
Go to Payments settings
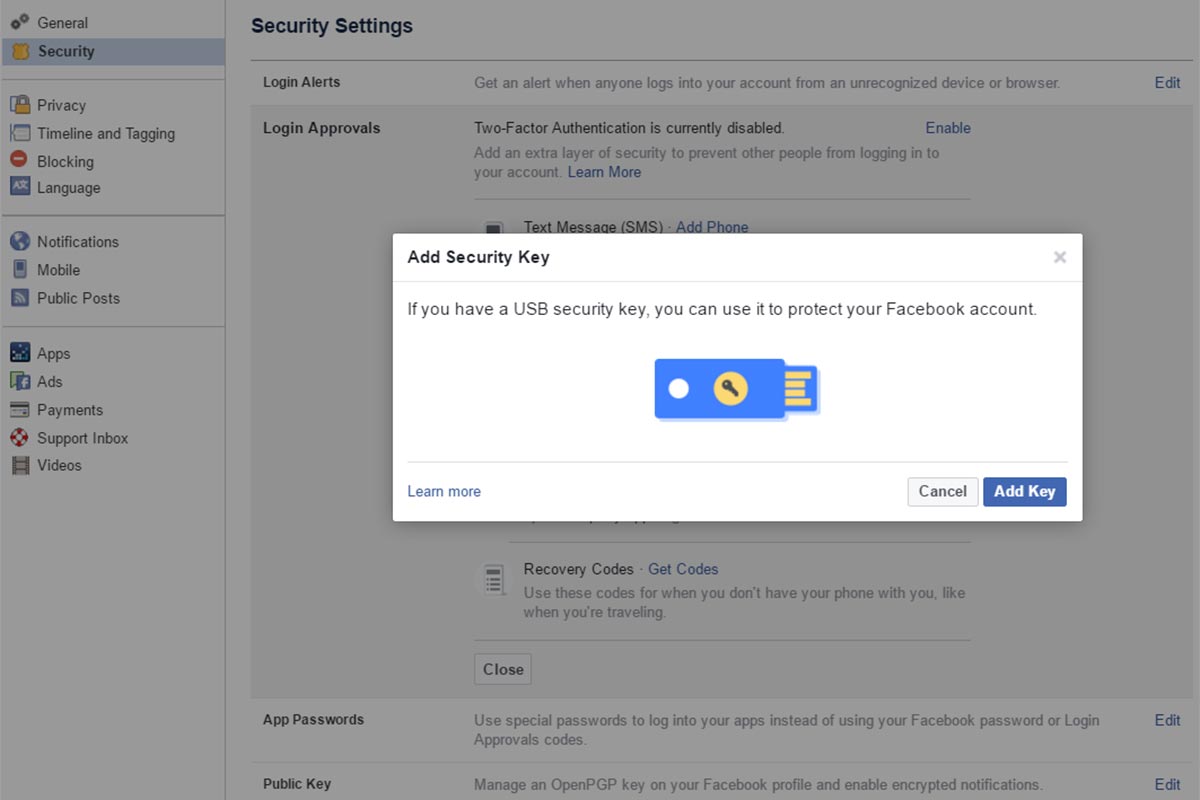pos(69,410)
